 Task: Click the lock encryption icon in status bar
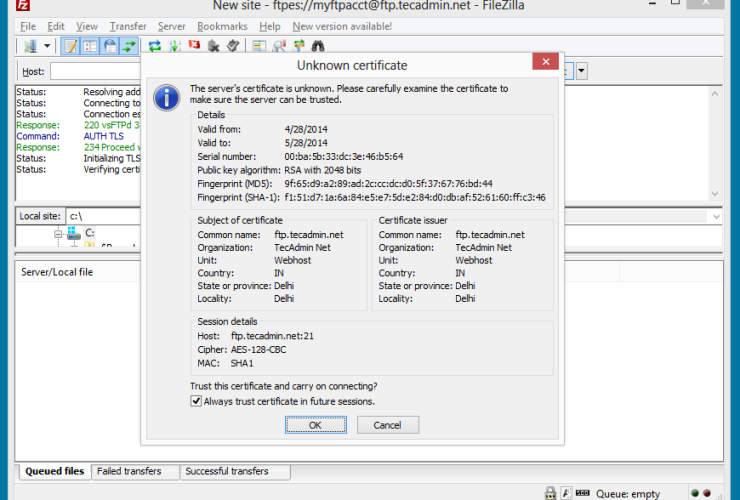pos(550,492)
